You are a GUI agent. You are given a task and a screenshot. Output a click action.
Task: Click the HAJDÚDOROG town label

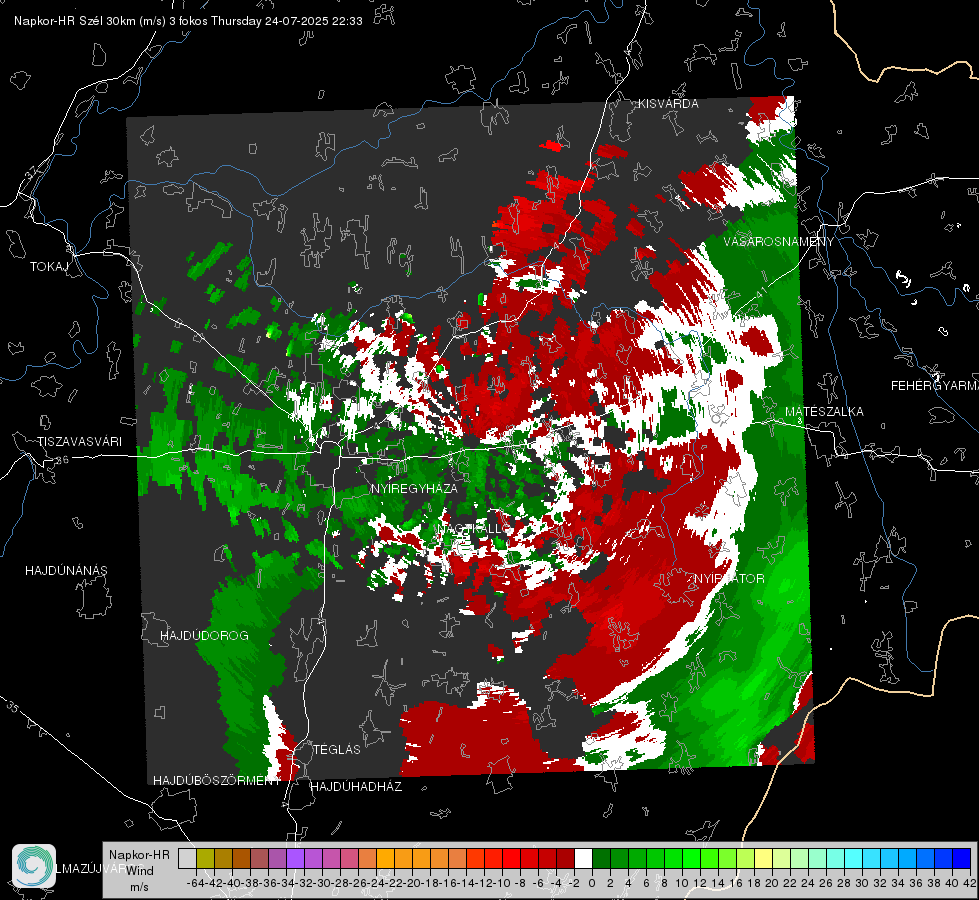click(204, 635)
